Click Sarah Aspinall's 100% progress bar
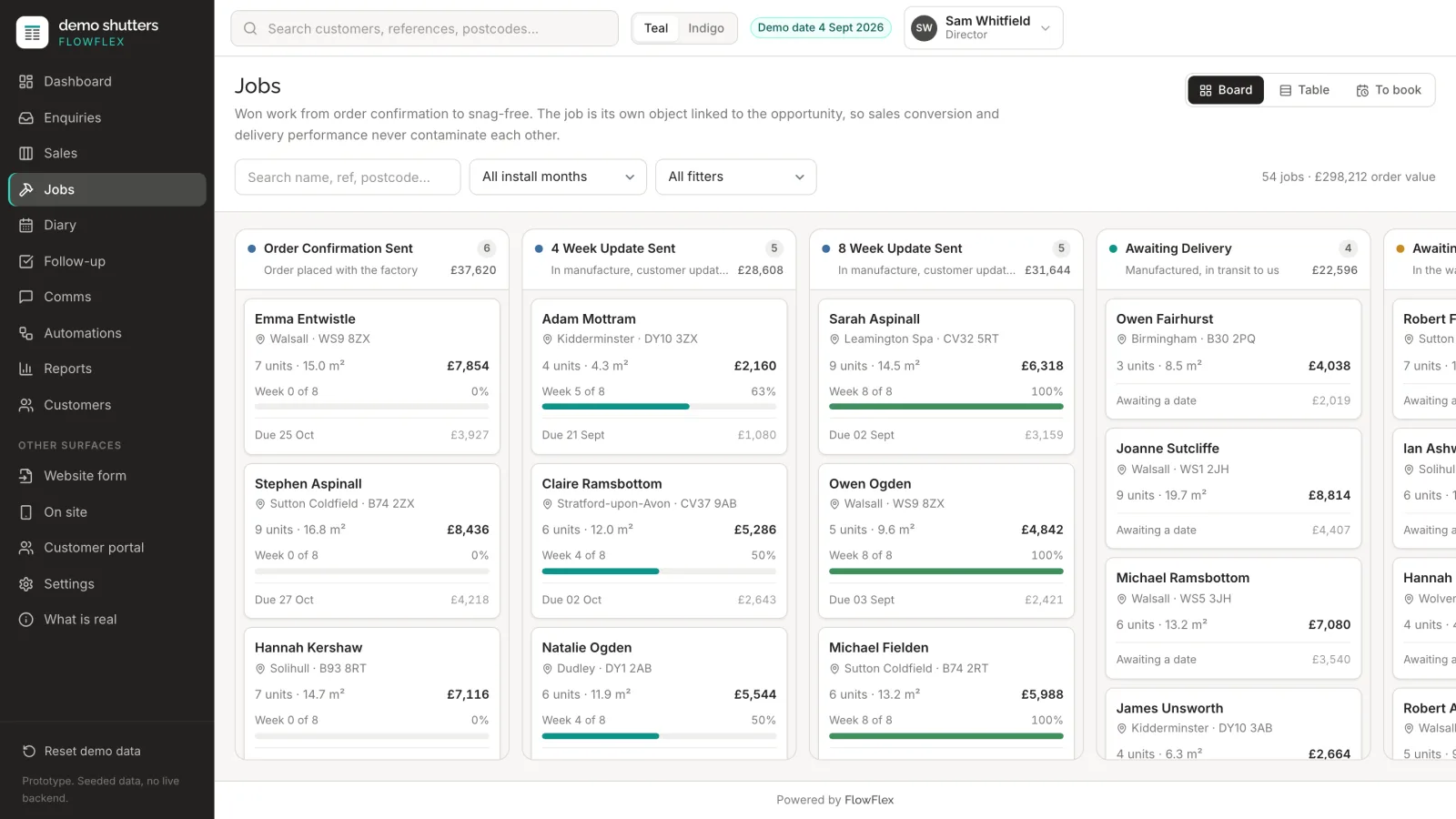 click(x=946, y=407)
